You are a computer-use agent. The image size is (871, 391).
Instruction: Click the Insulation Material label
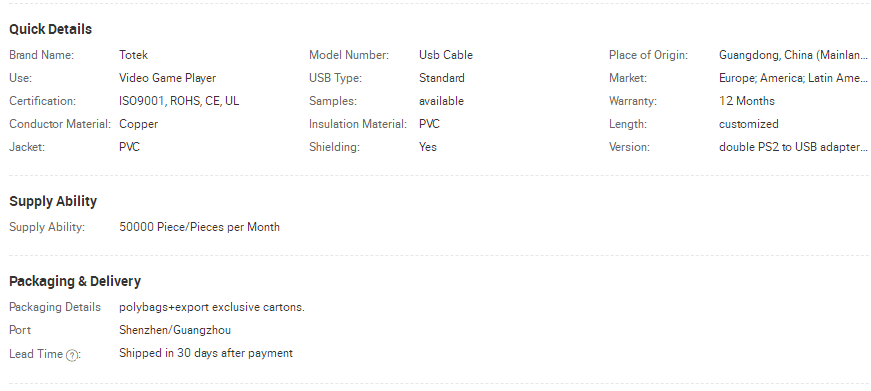coord(358,124)
